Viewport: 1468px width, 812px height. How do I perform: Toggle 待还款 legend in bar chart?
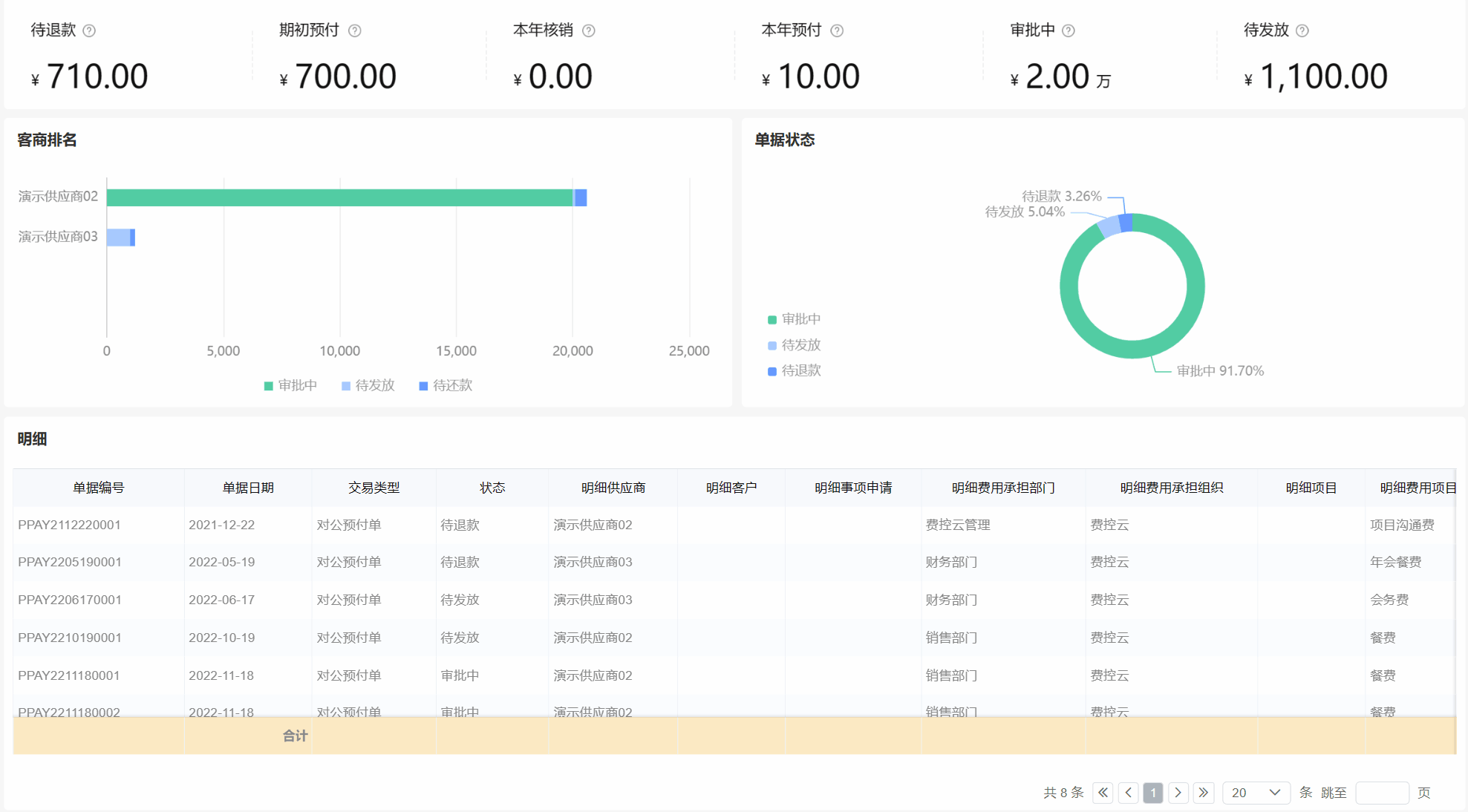[x=446, y=385]
